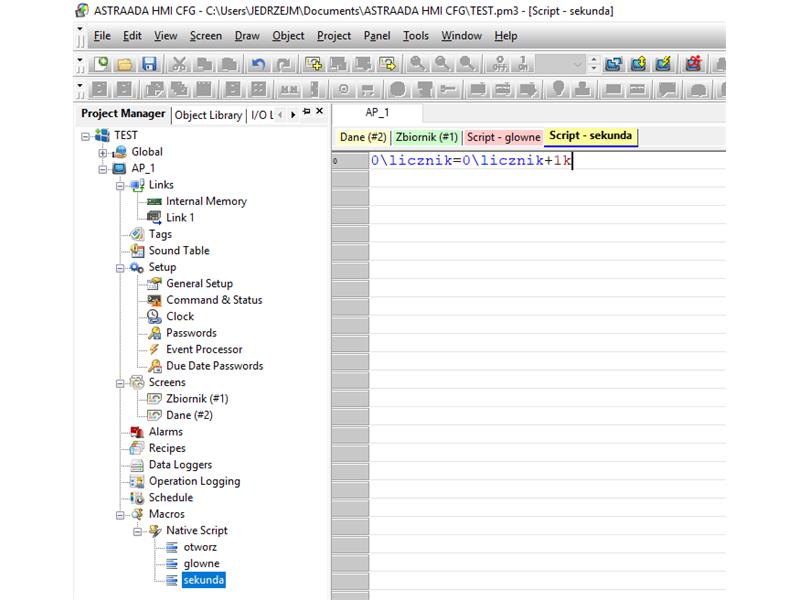Screen dimensions: 800x600
Task: Click the New Screen icon with the plus sign
Action: (313, 64)
